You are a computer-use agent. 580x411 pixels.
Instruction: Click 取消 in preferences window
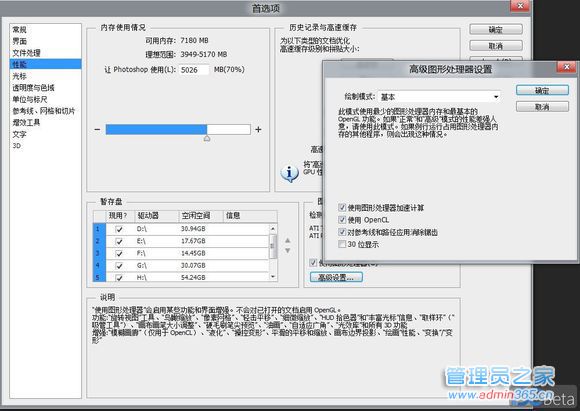(x=496, y=46)
